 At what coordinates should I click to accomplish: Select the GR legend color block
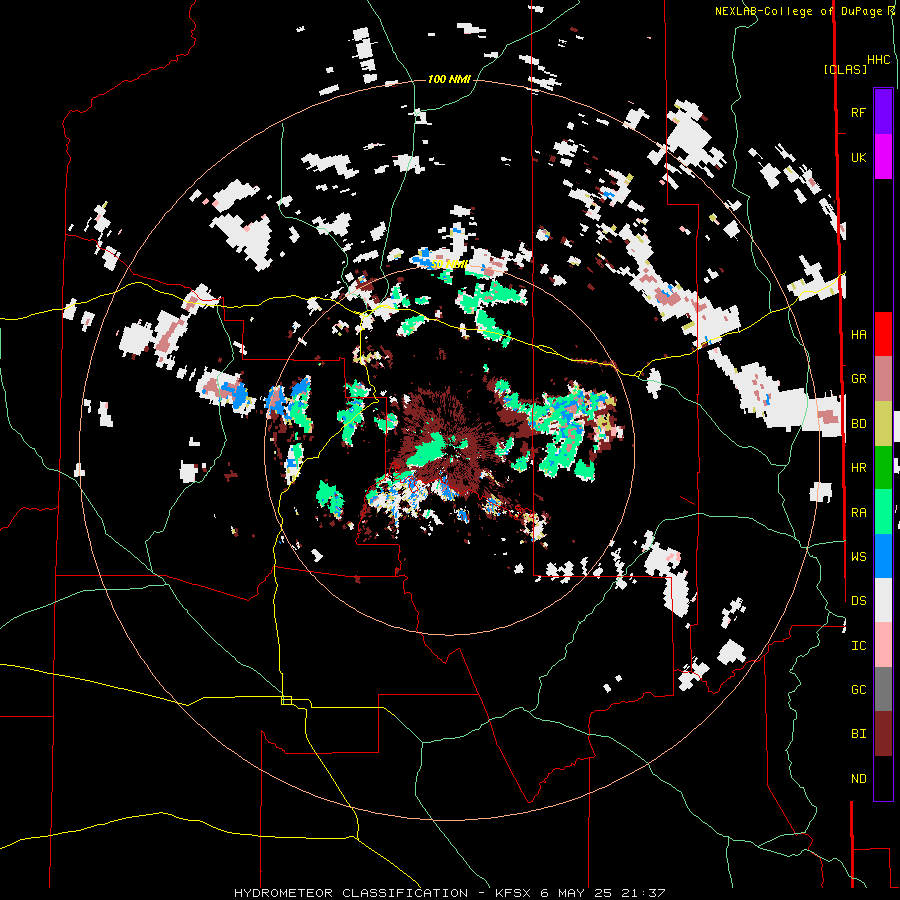point(883,379)
